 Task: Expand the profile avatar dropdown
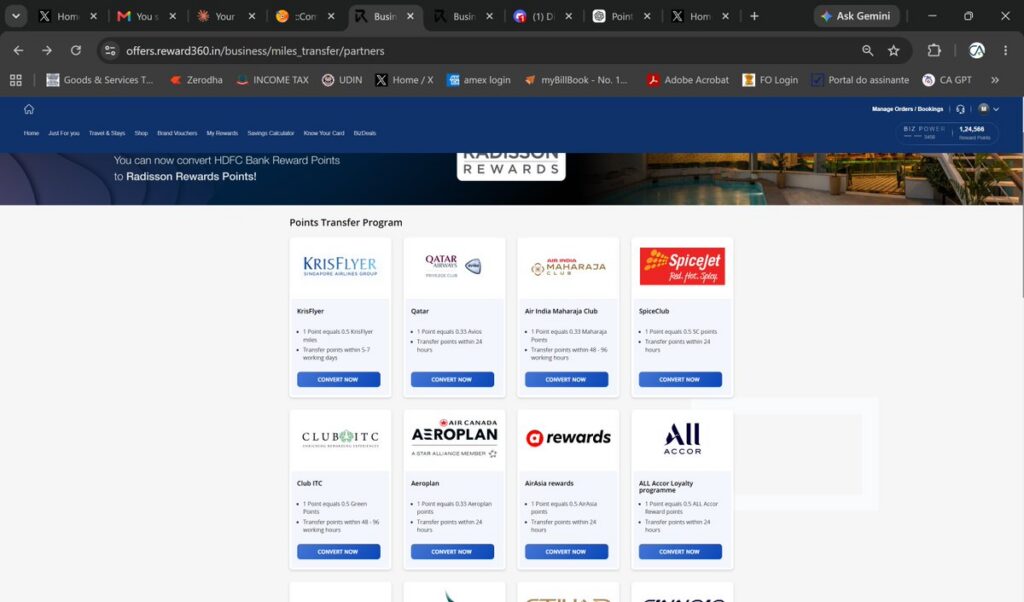(x=988, y=109)
